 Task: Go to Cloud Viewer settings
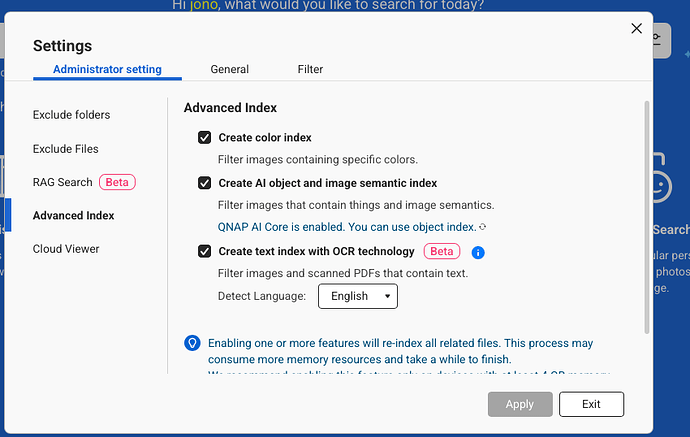tap(66, 249)
